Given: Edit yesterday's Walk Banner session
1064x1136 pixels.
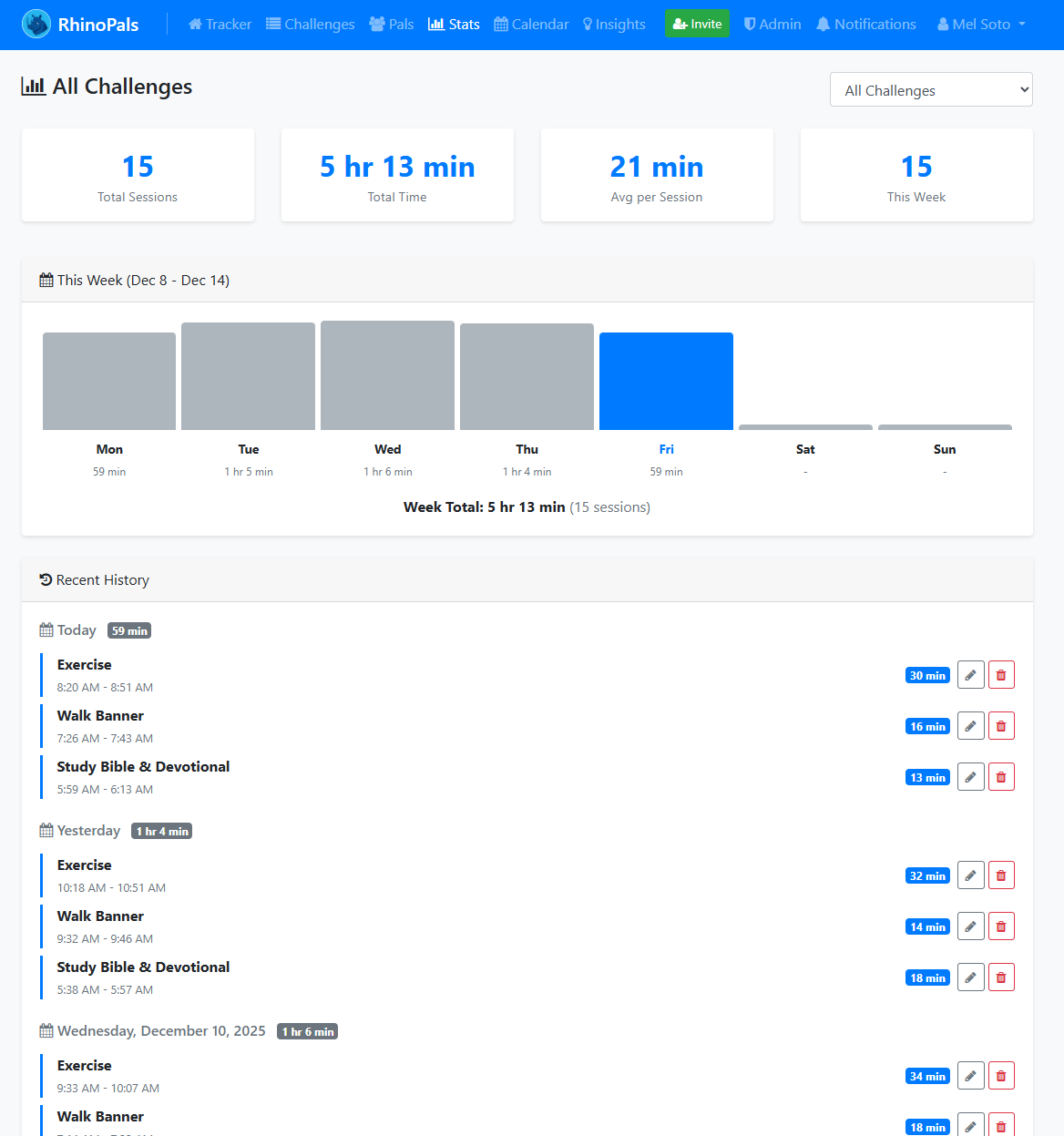Looking at the screenshot, I should pos(970,926).
